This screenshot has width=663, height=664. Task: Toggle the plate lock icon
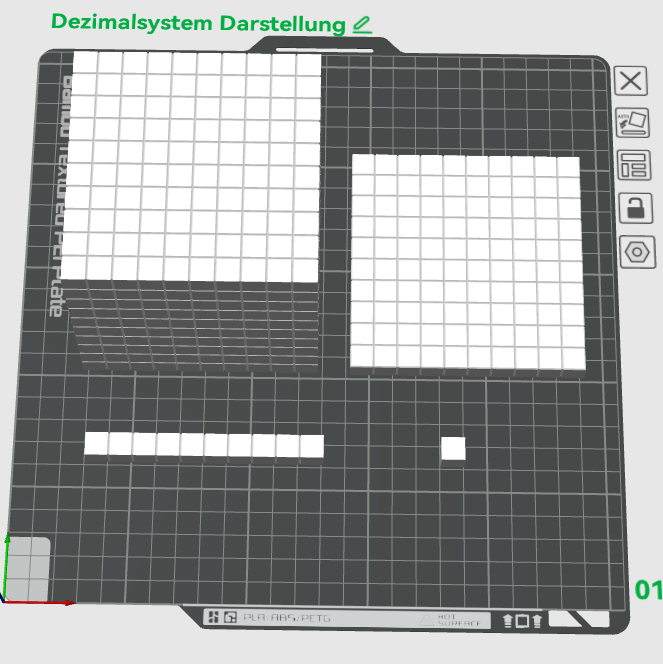coord(635,208)
